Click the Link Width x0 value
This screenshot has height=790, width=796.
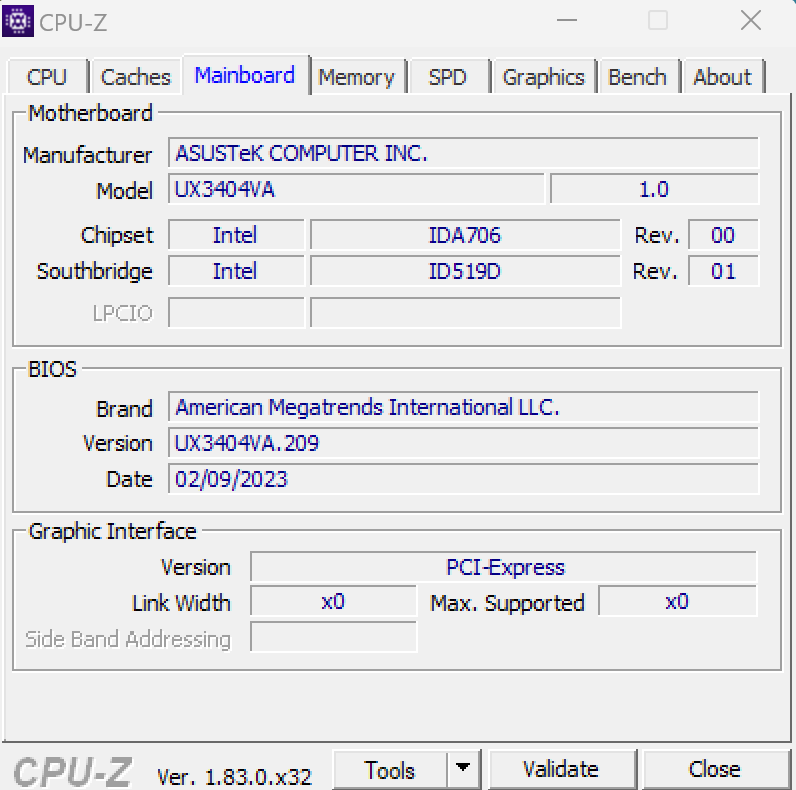334,602
